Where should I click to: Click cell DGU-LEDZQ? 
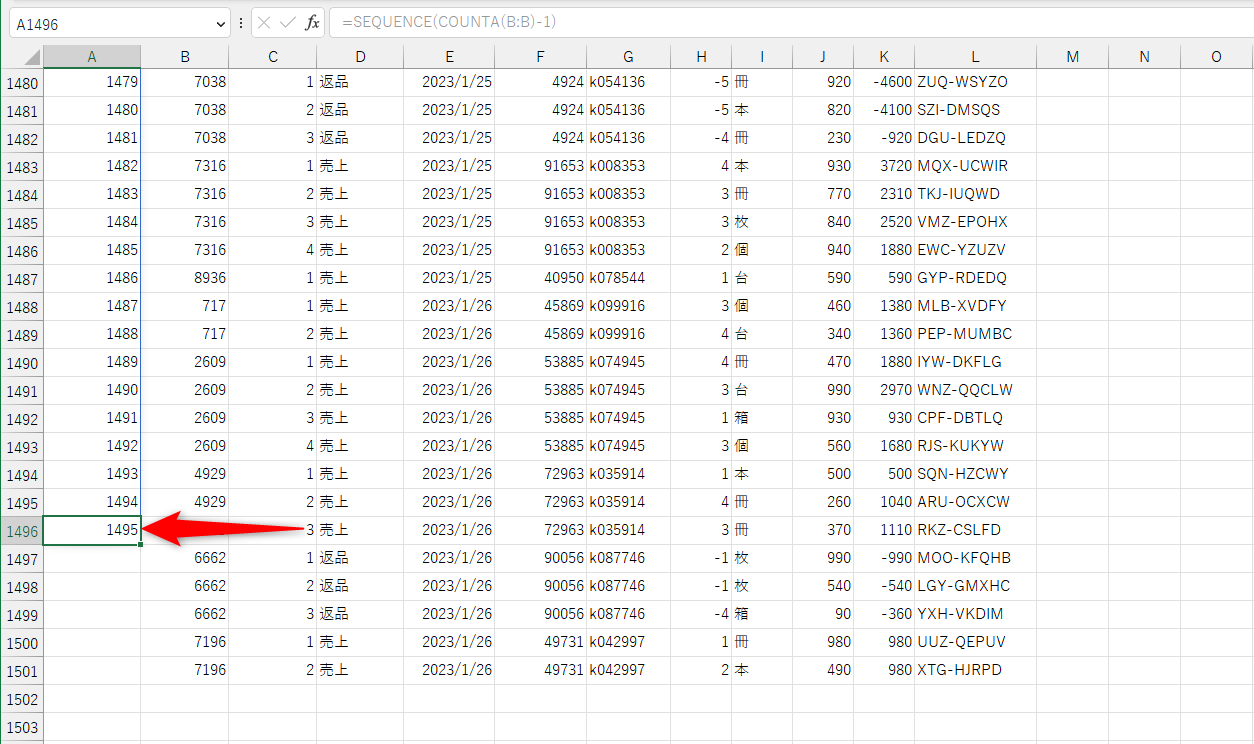[x=976, y=138]
